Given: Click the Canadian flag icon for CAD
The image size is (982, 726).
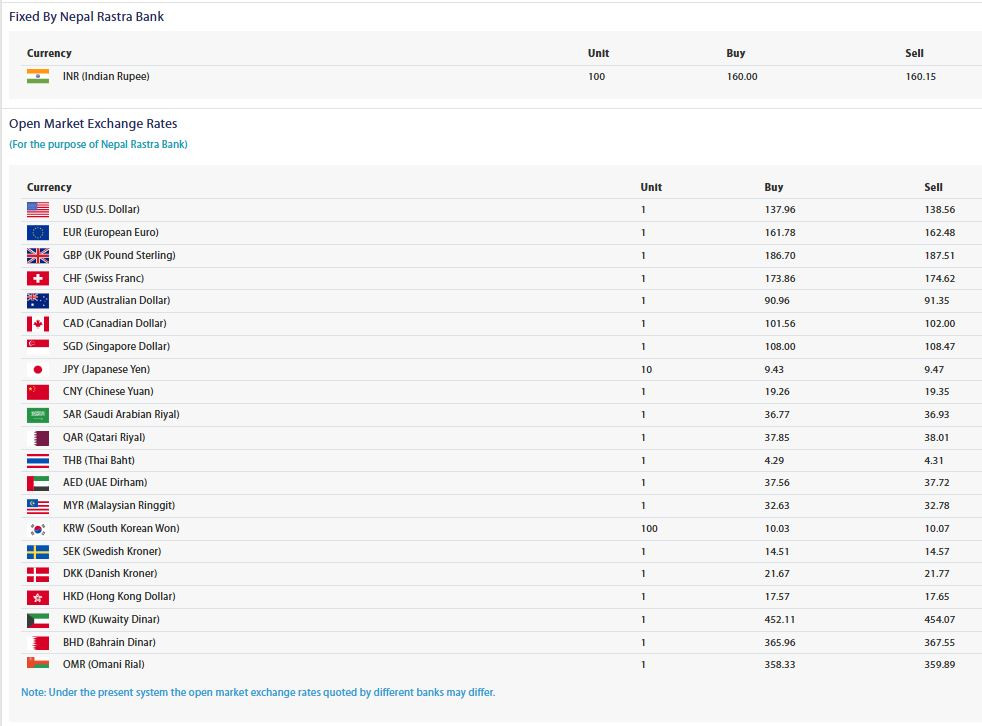Looking at the screenshot, I should click(38, 324).
